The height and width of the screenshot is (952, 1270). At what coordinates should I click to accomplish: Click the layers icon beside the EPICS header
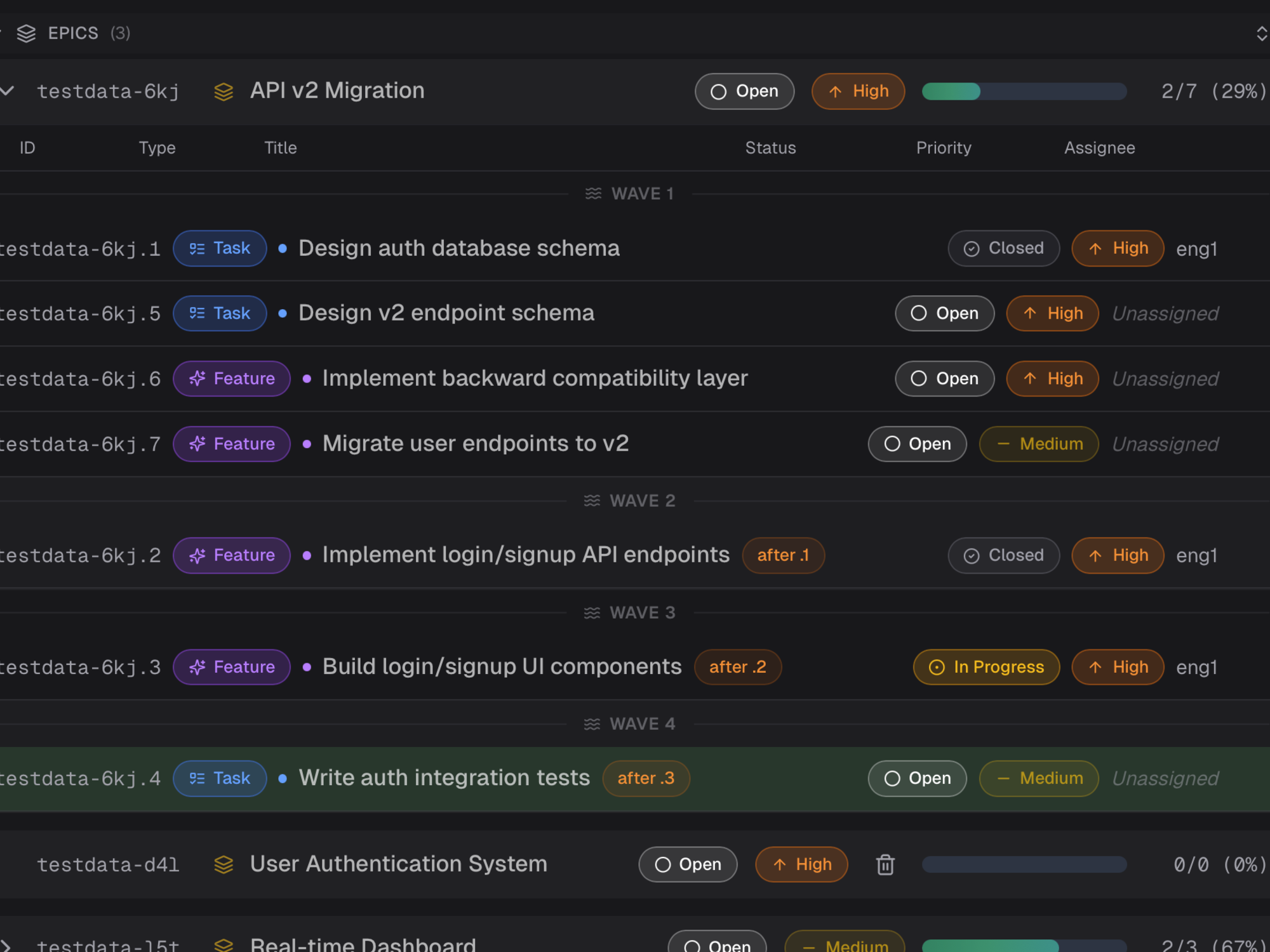click(27, 33)
